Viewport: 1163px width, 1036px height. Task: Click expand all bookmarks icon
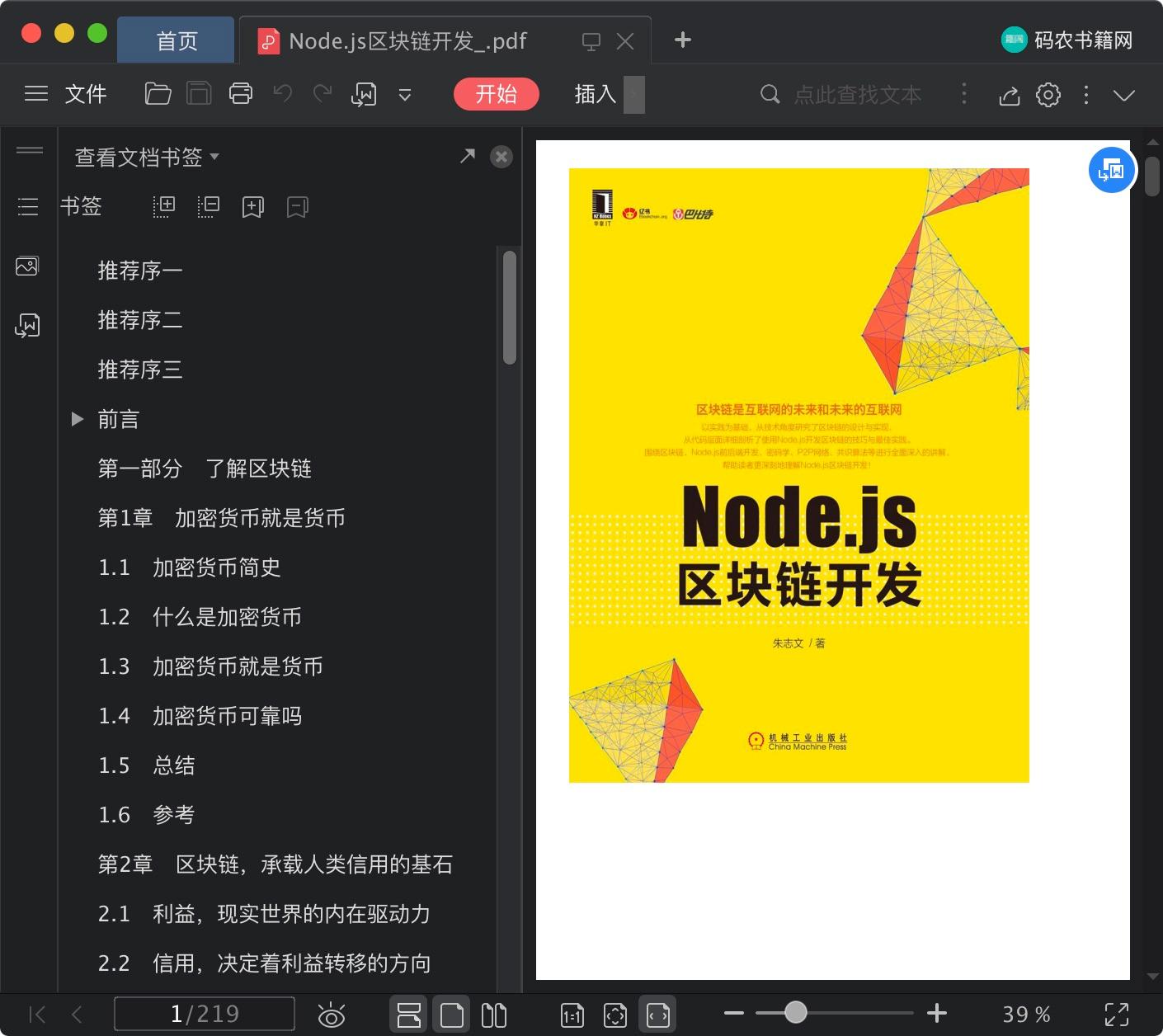[164, 207]
